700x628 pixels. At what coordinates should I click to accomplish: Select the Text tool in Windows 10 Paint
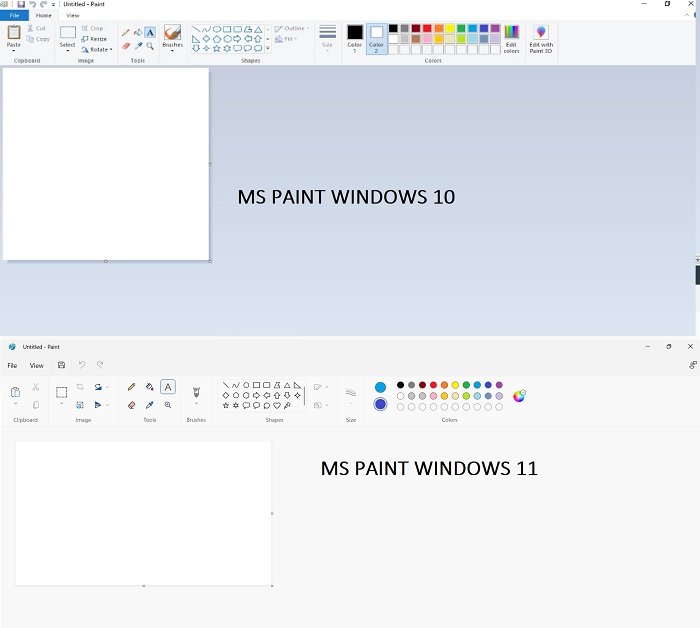[150, 32]
